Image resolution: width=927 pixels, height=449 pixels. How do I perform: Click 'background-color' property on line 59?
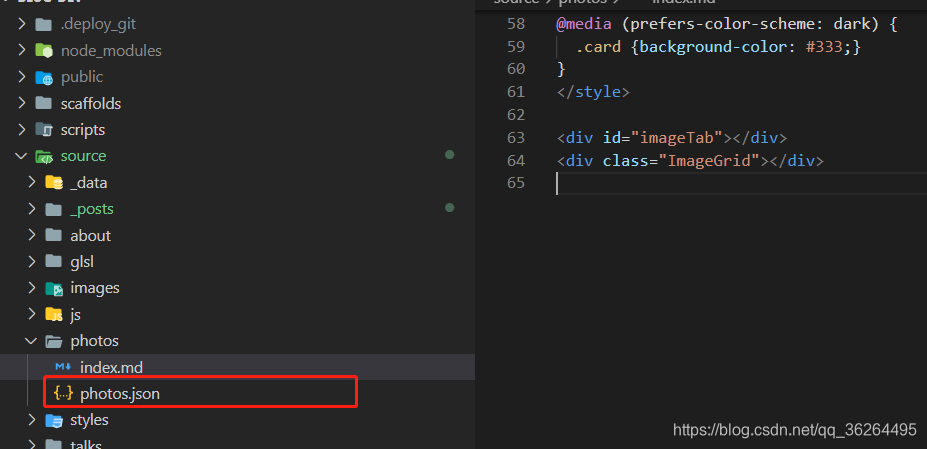pos(713,47)
